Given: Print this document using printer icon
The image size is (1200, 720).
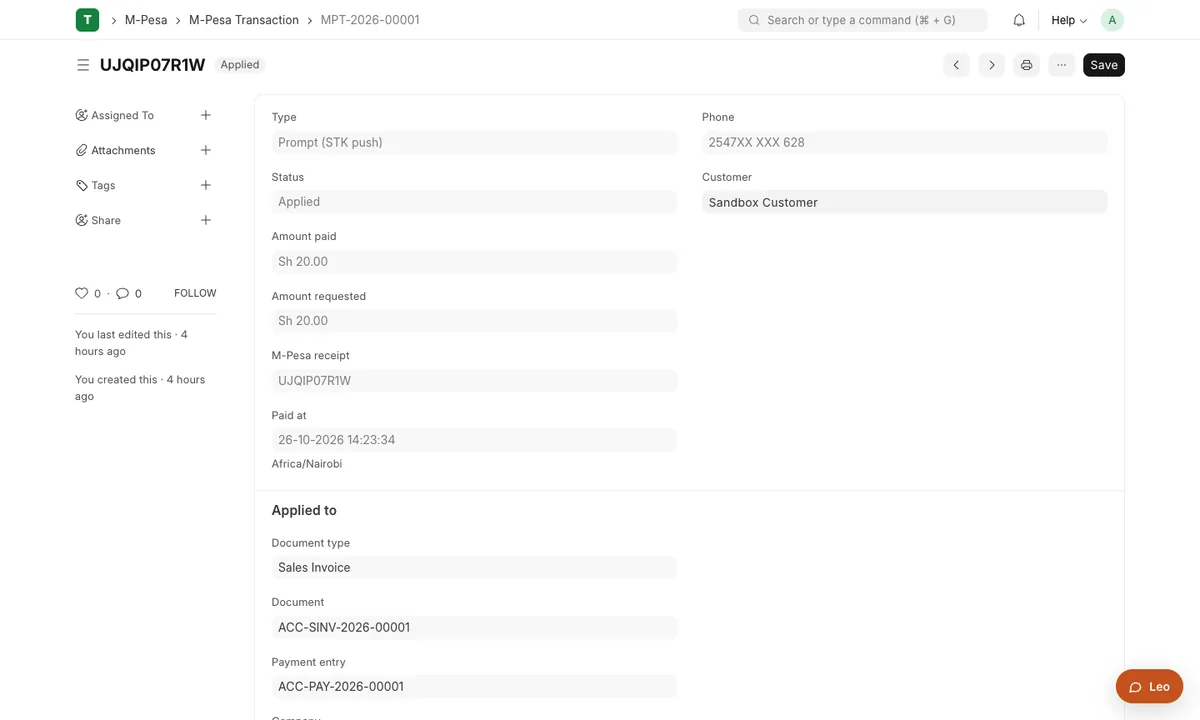Looking at the screenshot, I should tap(1026, 65).
